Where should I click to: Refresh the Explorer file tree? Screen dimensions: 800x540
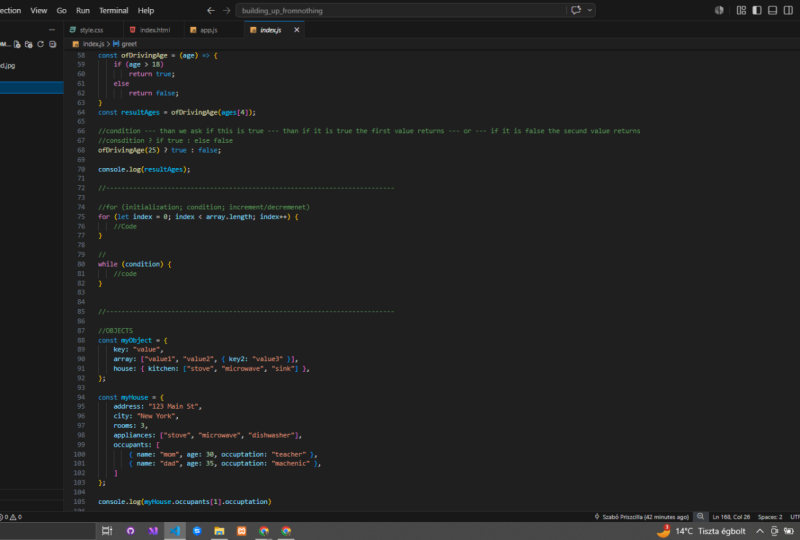coord(40,44)
